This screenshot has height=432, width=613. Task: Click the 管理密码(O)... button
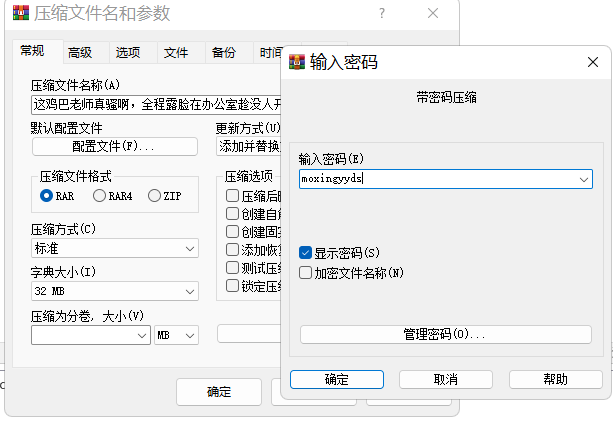445,334
